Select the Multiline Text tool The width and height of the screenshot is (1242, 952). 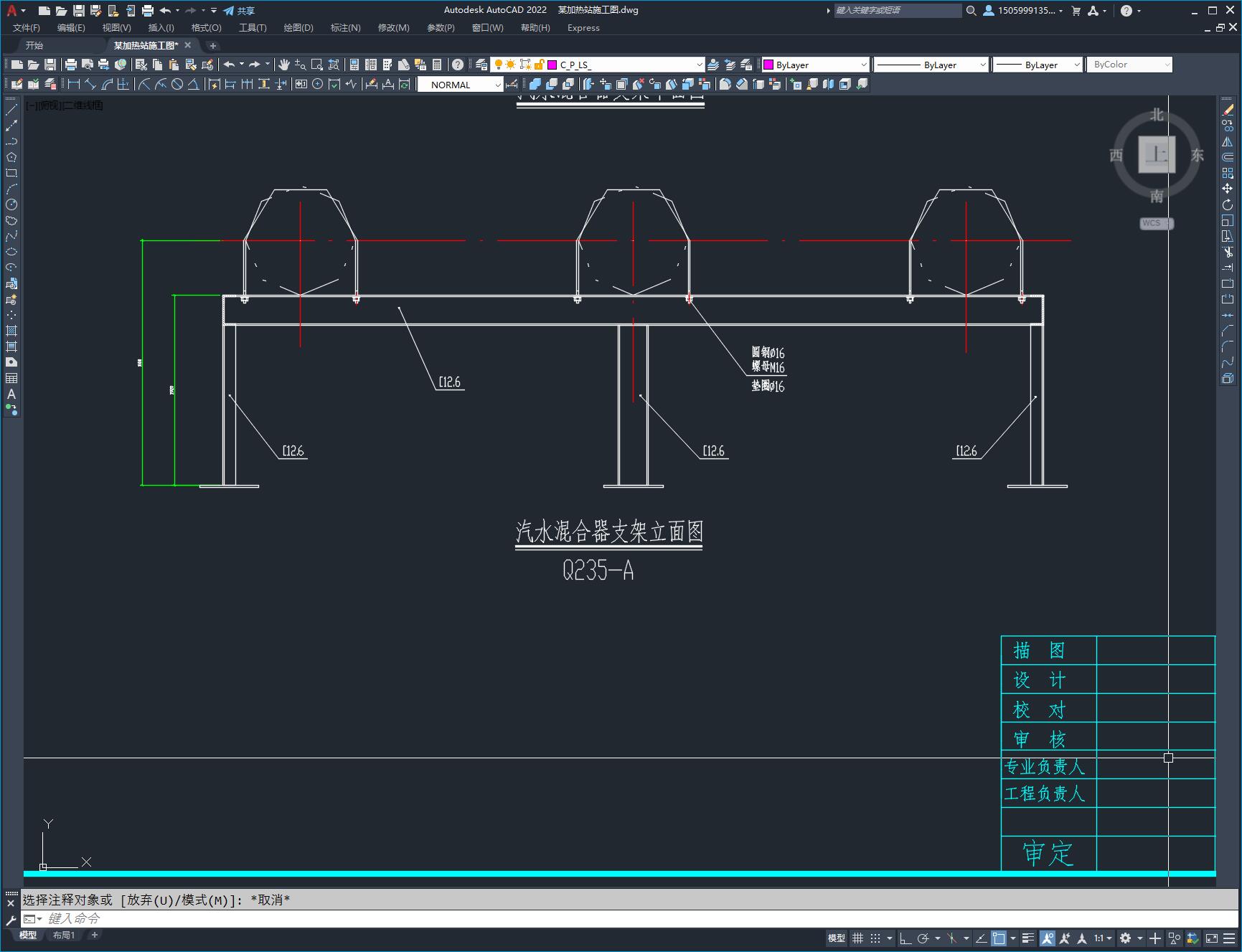pos(11,394)
